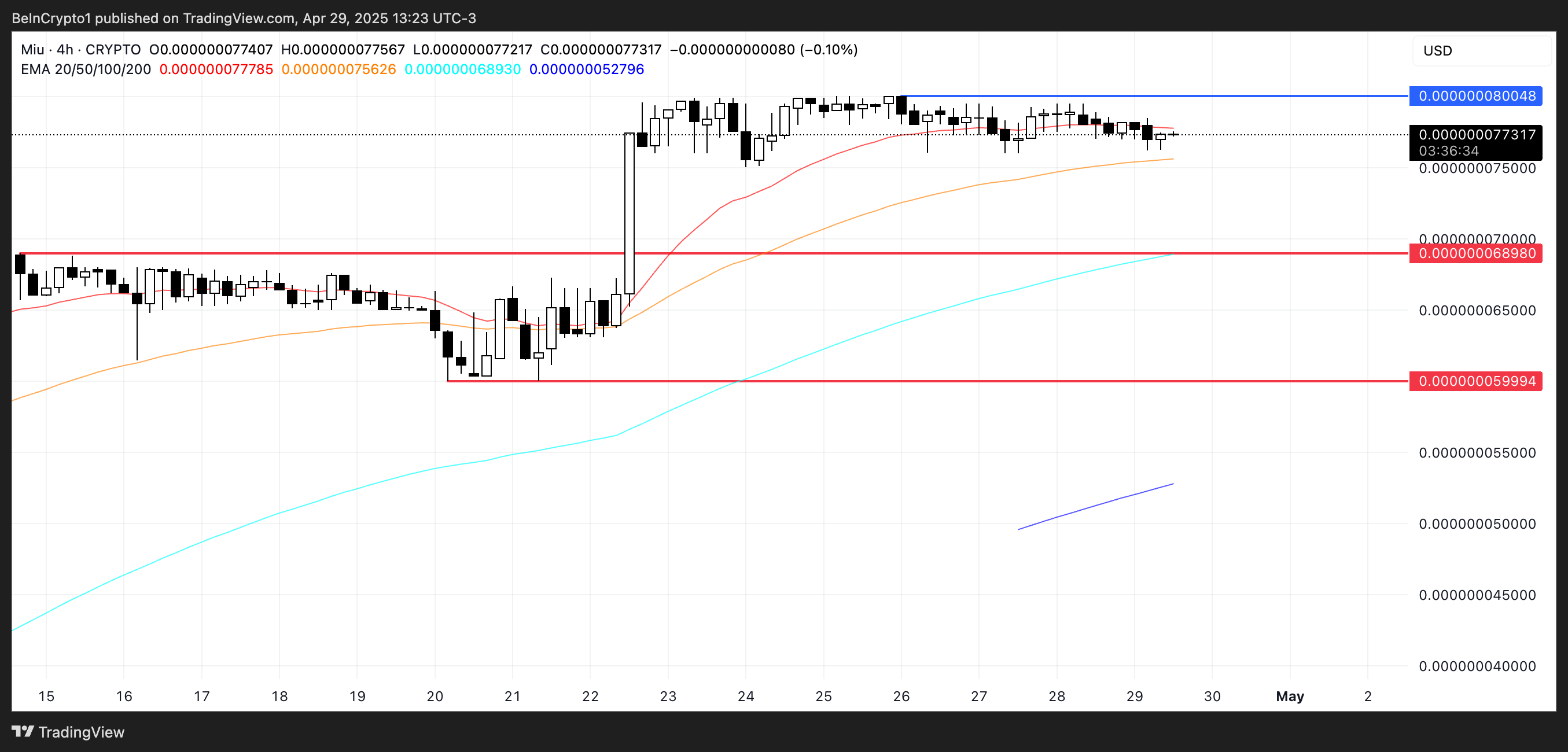Click the red 0.000000059994 price label
The image size is (1568, 752).
click(x=1475, y=381)
